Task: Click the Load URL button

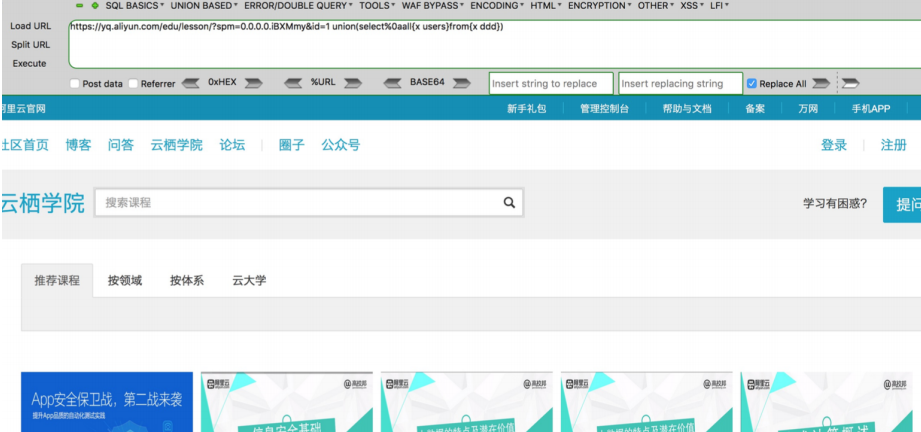Action: click(31, 26)
